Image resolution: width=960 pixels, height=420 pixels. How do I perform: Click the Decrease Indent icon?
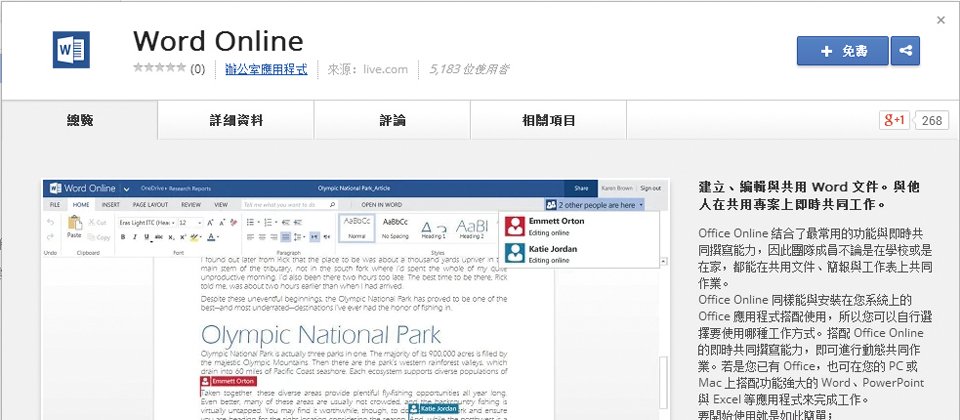[x=285, y=222]
